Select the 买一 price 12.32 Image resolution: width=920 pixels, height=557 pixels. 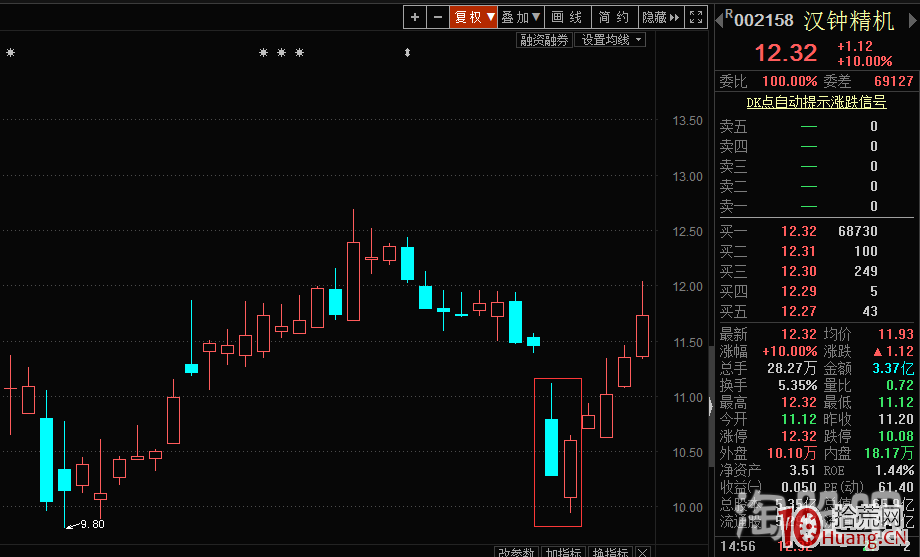[x=799, y=231]
